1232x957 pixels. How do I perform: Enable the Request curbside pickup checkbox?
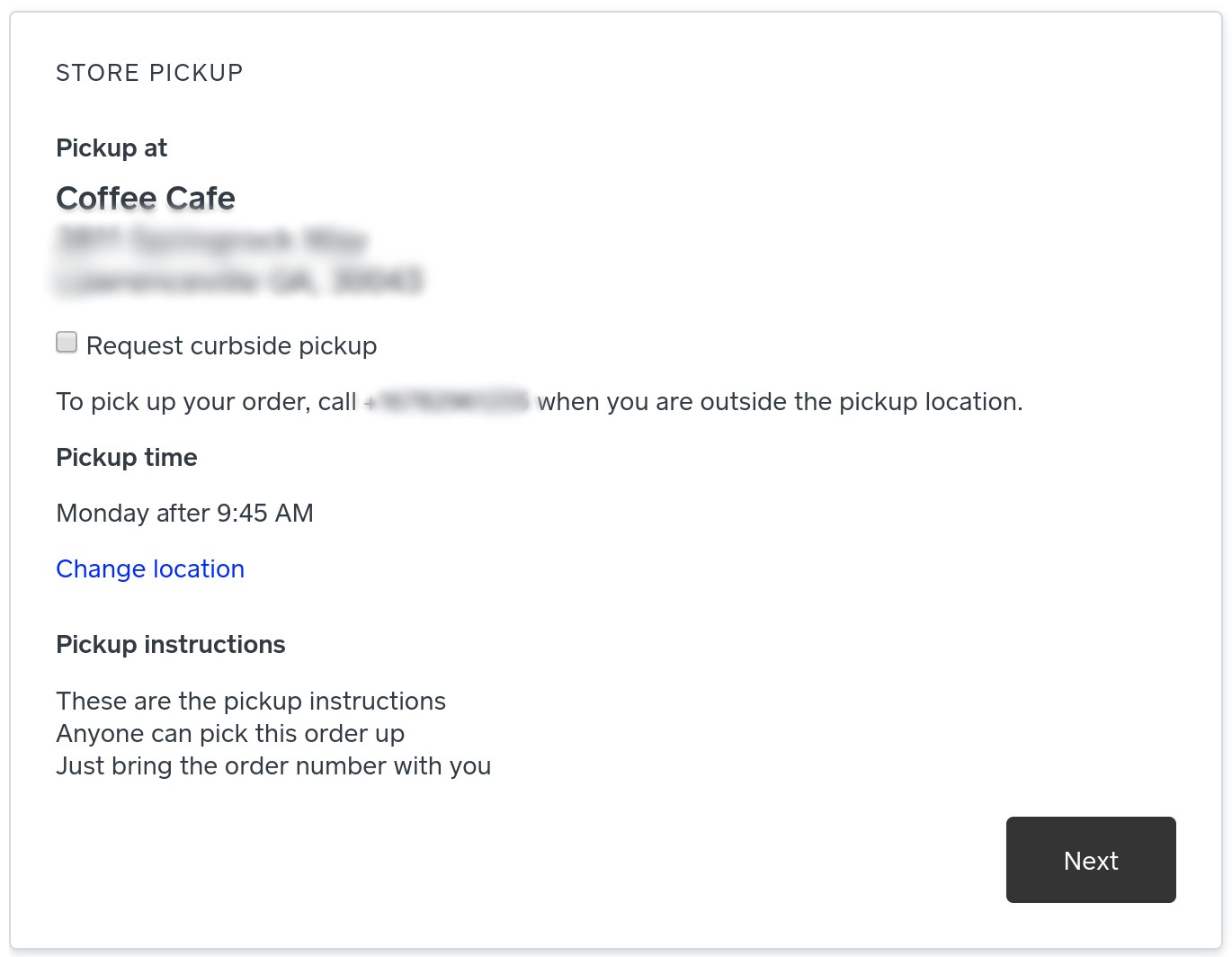pyautogui.click(x=67, y=343)
